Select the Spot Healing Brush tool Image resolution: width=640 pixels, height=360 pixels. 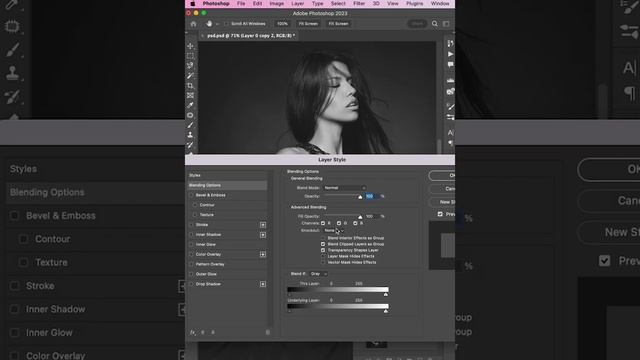pyautogui.click(x=190, y=115)
